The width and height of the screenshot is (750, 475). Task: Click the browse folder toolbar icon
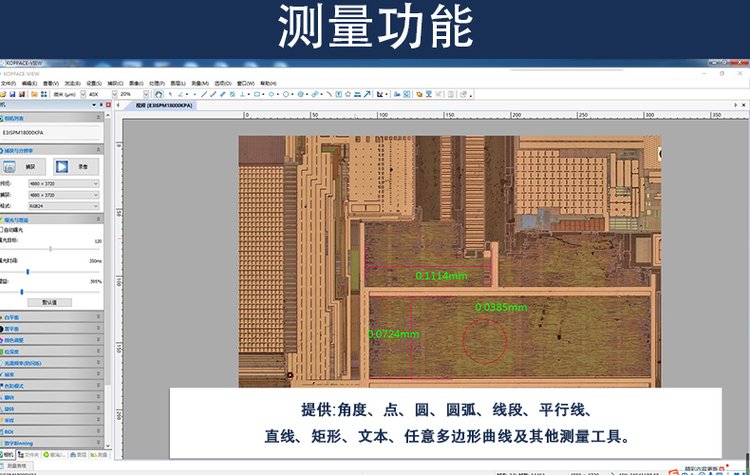[x=34, y=94]
